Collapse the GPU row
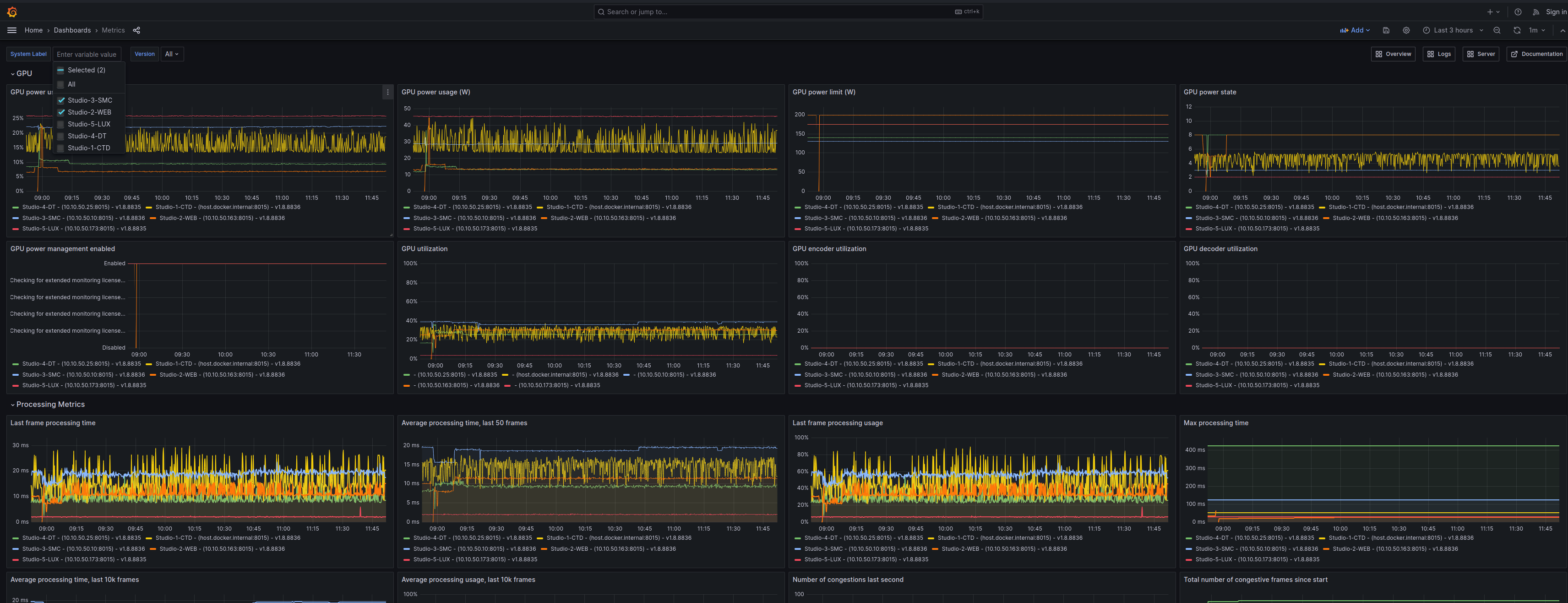Viewport: 1568px width, 603px height. point(22,74)
